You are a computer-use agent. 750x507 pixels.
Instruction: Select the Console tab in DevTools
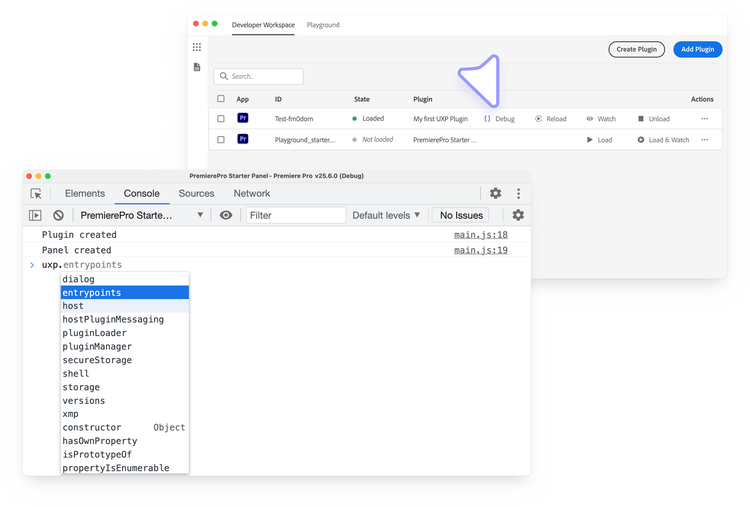(142, 193)
